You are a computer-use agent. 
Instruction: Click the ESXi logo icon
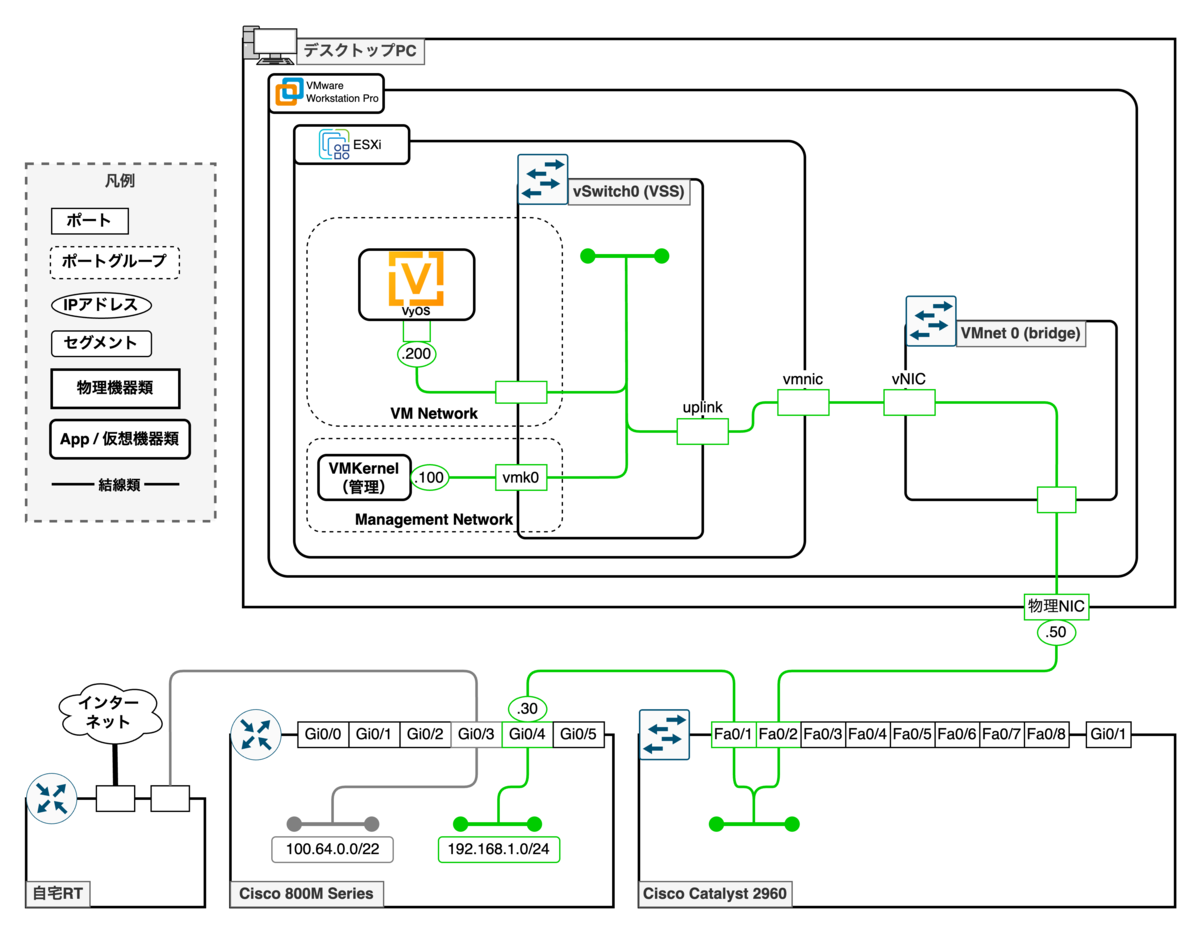(x=334, y=145)
